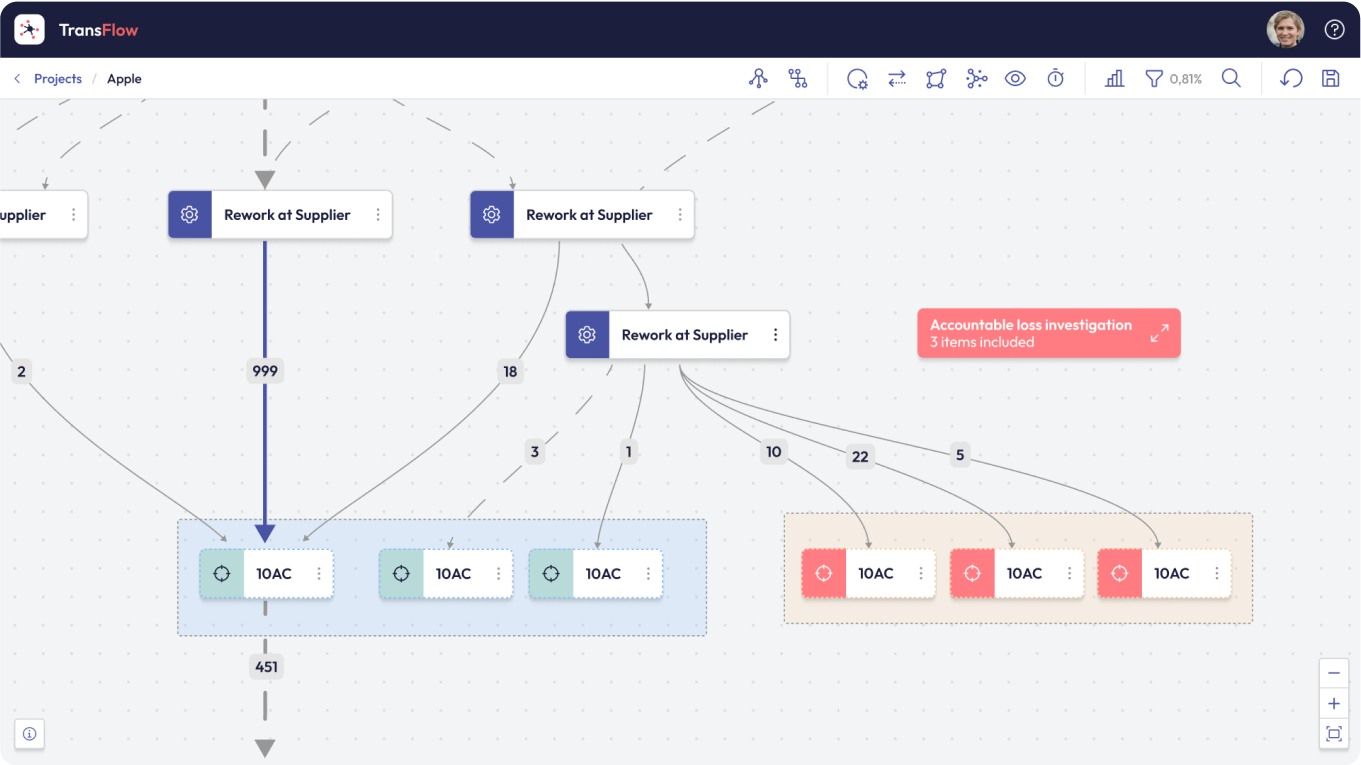The height and width of the screenshot is (765, 1361).
Task: Save the project with the disk icon
Action: coord(1330,78)
